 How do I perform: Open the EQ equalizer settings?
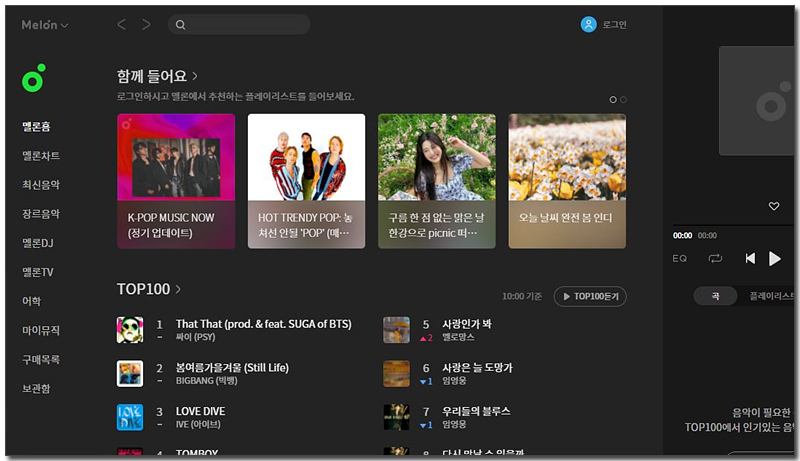coord(679,259)
